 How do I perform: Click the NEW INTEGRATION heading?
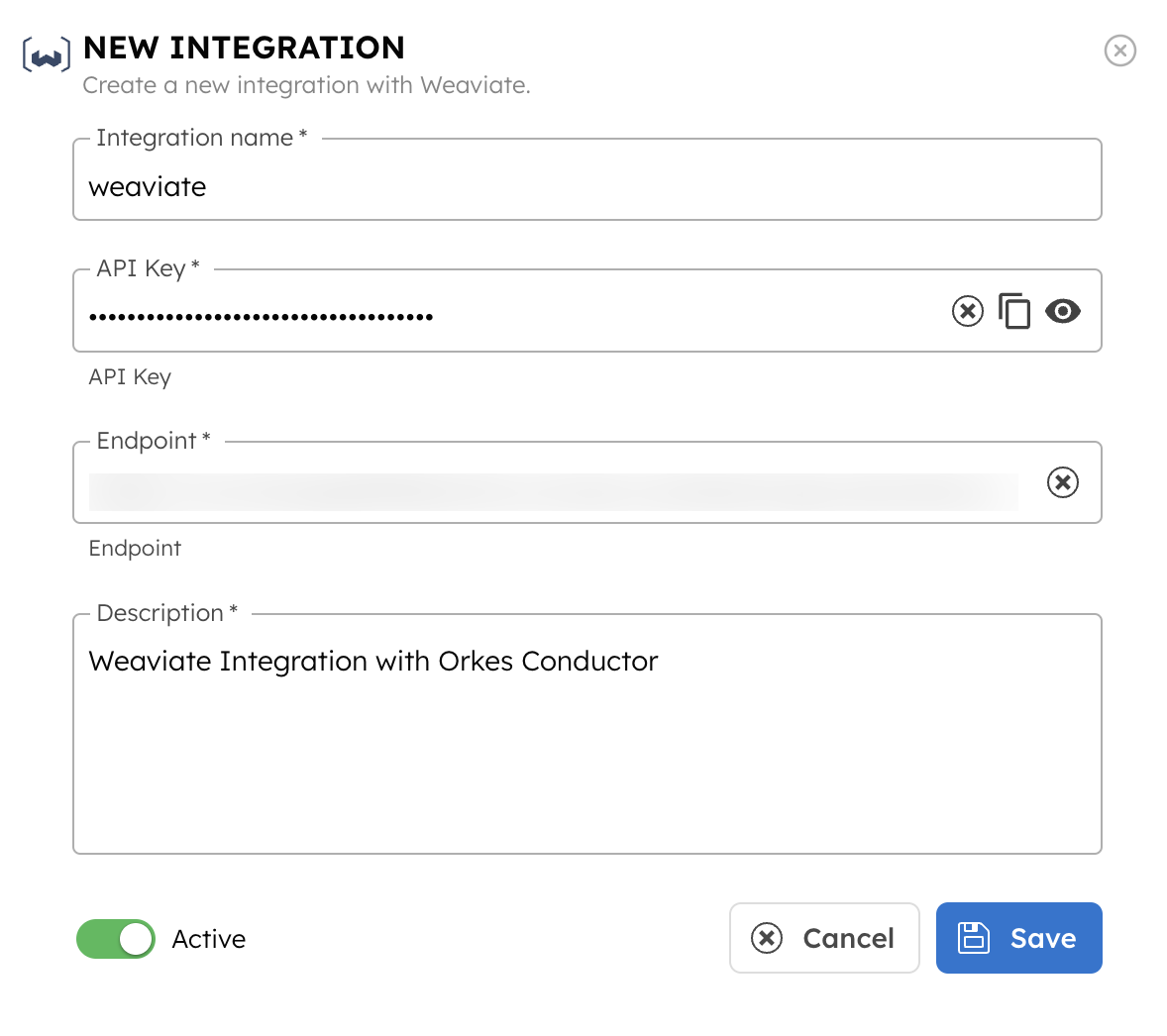[244, 48]
